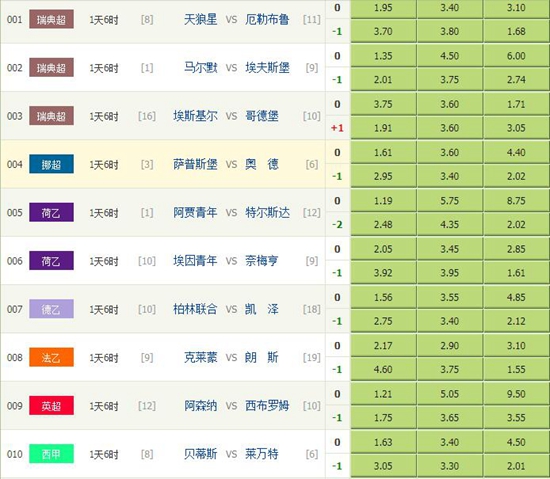Select draw odds 5.75 in match 005

[450, 201]
